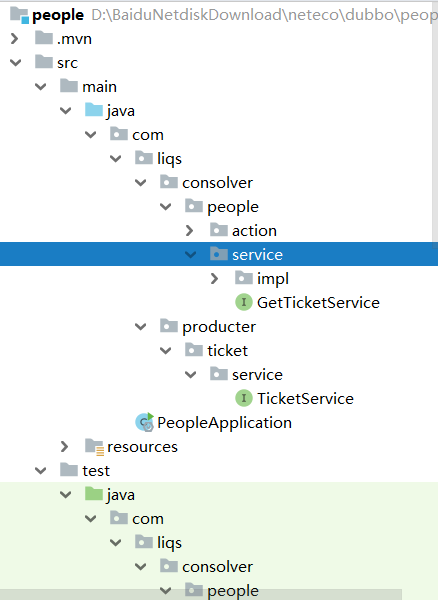This screenshot has width=438, height=600.
Task: Click the PeopleApplication runnable class icon
Action: coord(145,422)
